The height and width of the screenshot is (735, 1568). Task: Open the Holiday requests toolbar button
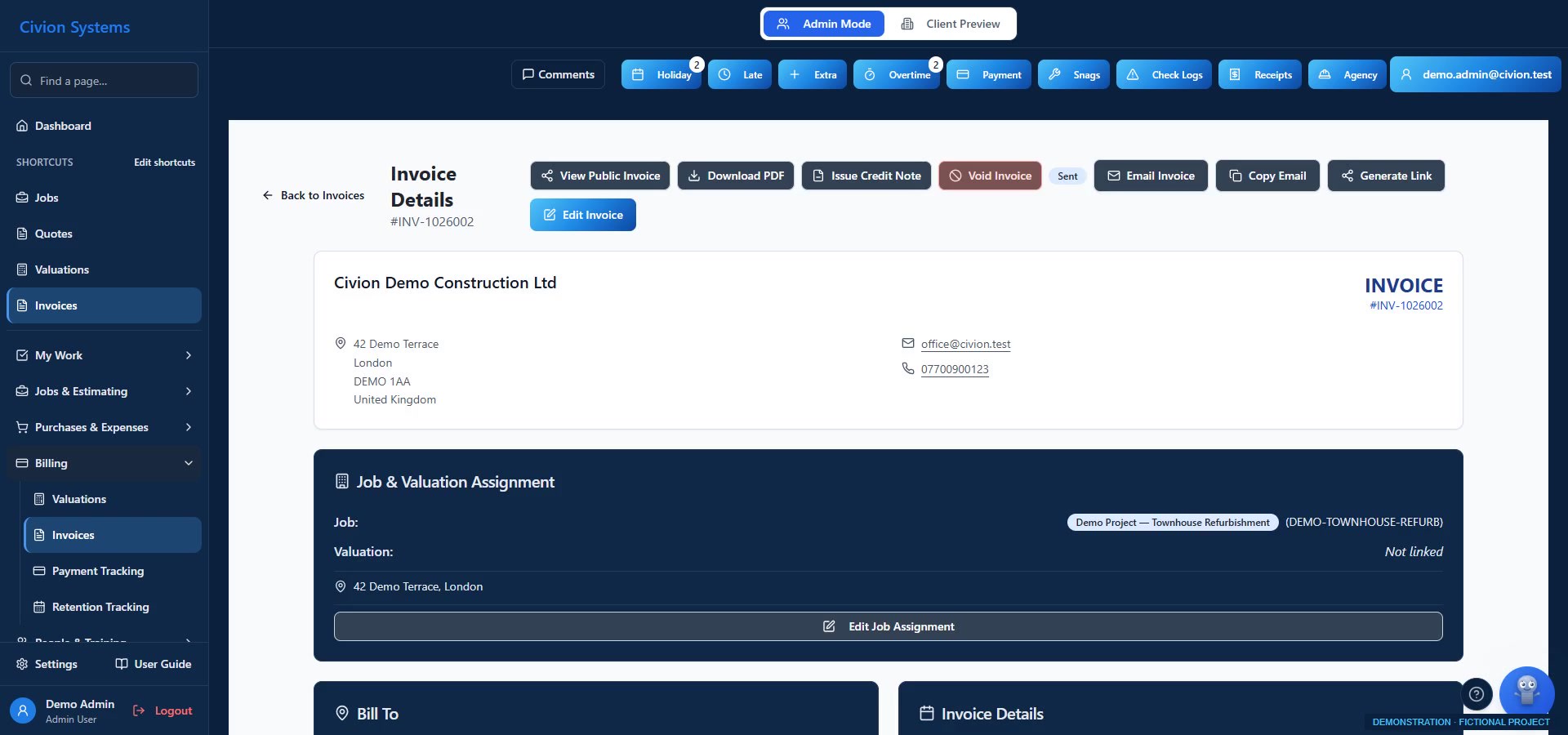click(x=661, y=74)
